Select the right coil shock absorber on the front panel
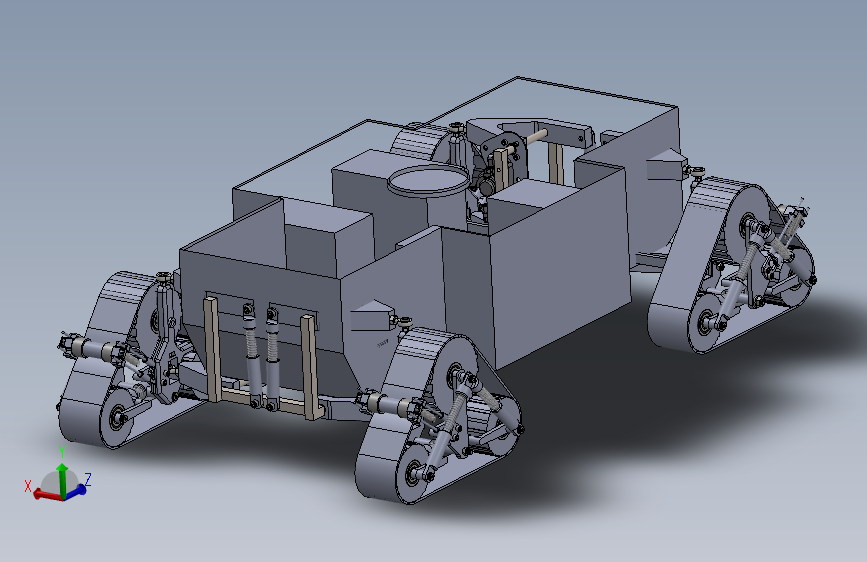 tap(272, 358)
